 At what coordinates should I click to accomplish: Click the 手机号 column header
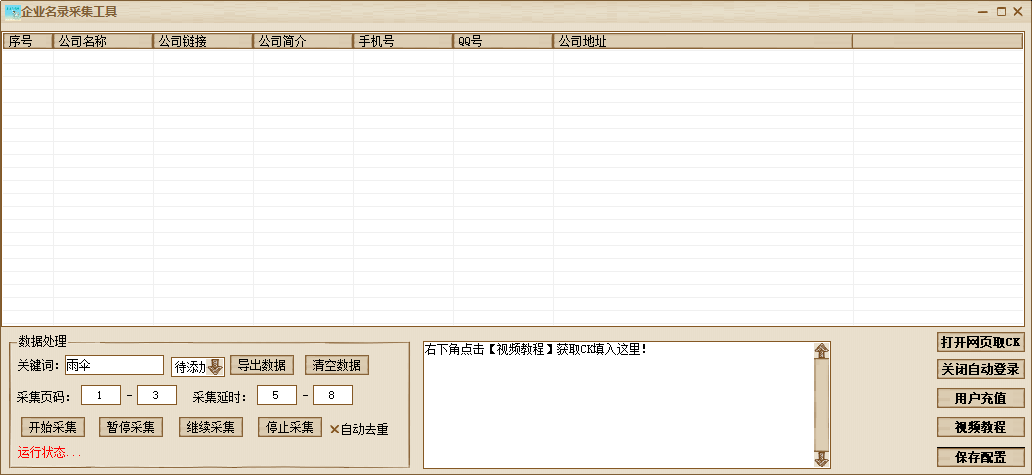pos(403,41)
